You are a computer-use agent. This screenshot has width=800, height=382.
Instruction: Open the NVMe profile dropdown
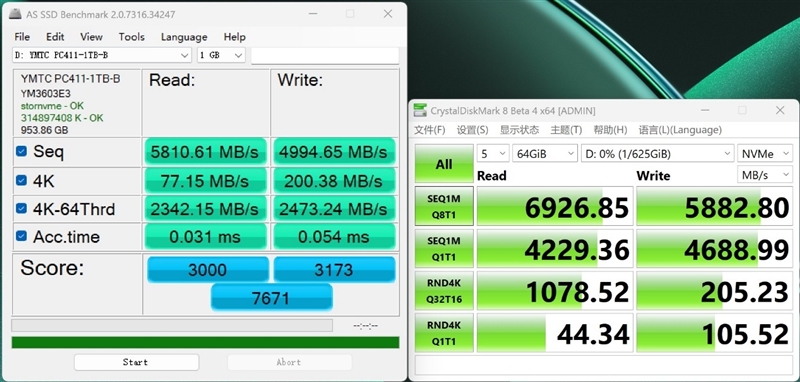click(765, 154)
